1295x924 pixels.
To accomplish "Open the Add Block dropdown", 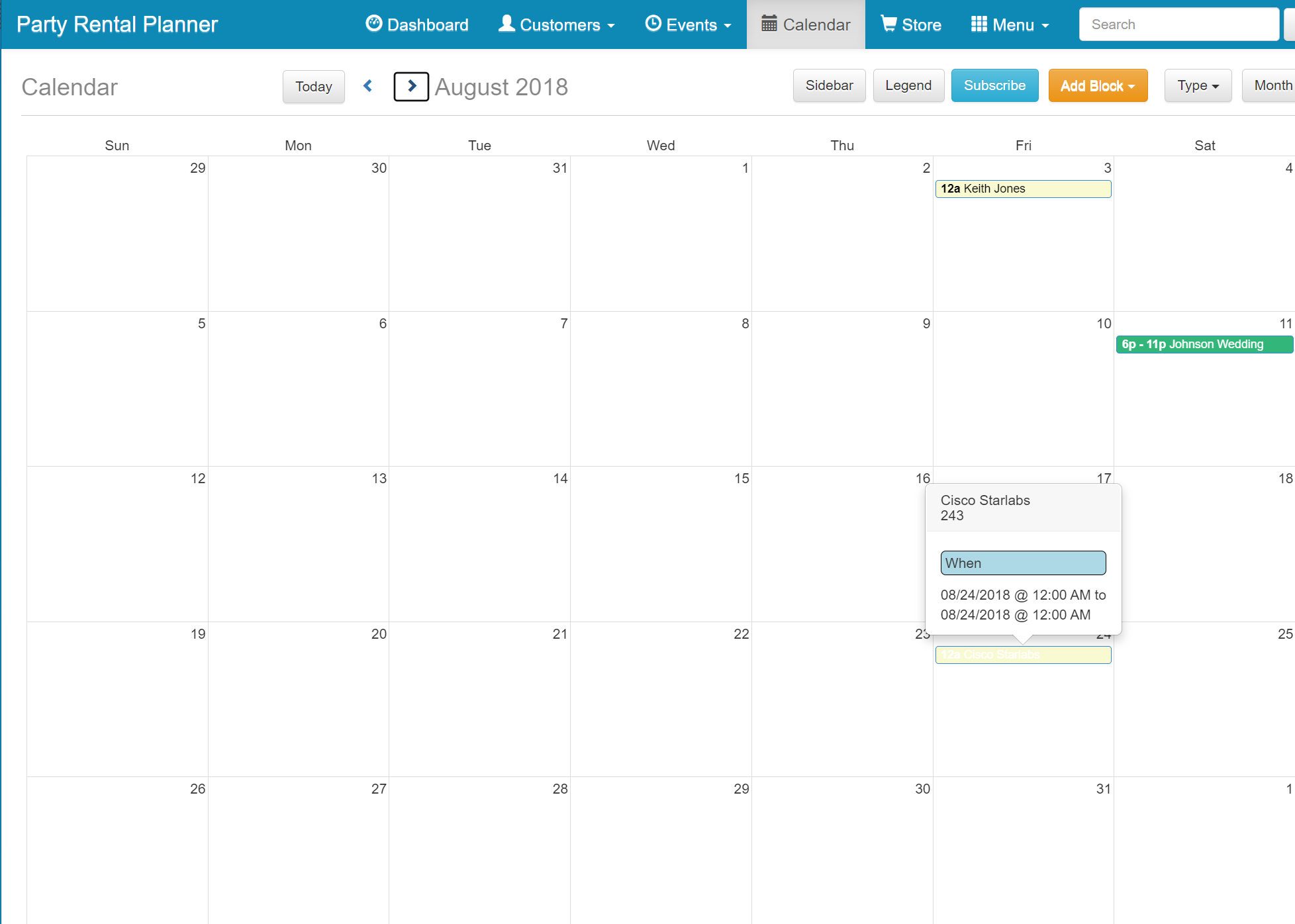I will click(x=1098, y=86).
